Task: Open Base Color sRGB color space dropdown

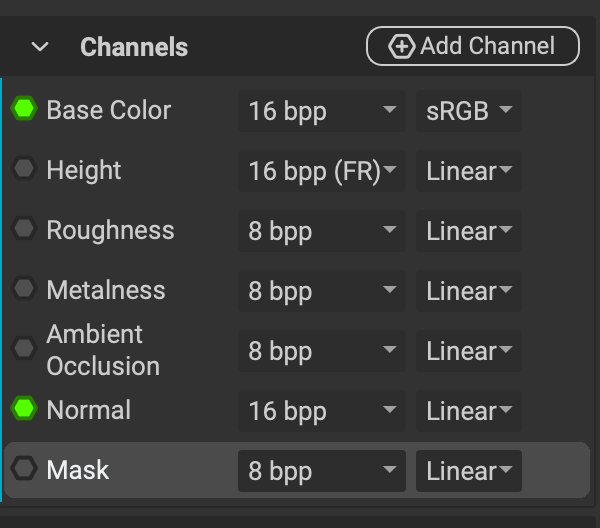Action: [x=468, y=111]
